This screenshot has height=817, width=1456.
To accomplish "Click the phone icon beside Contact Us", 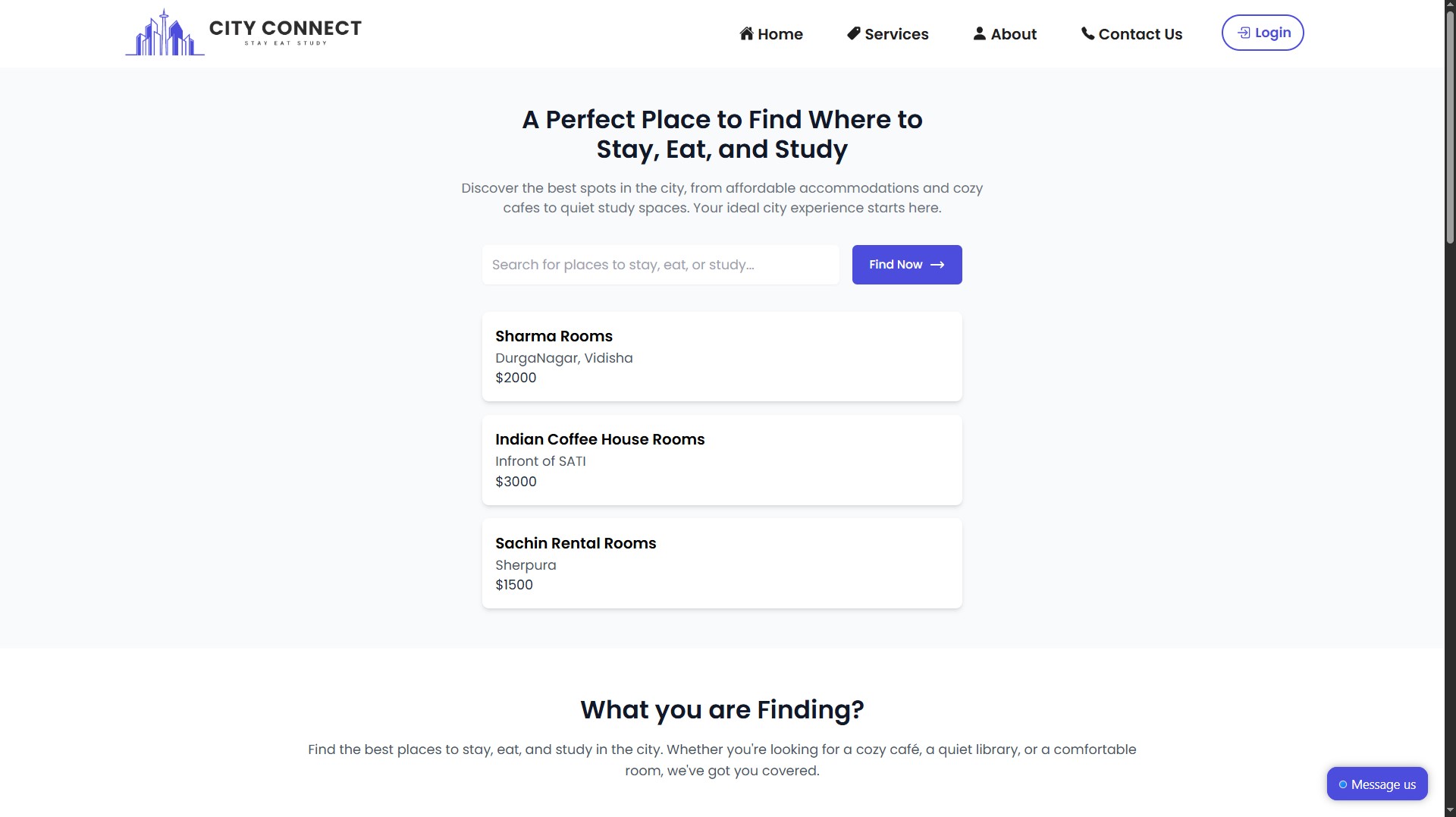I will (1087, 33).
